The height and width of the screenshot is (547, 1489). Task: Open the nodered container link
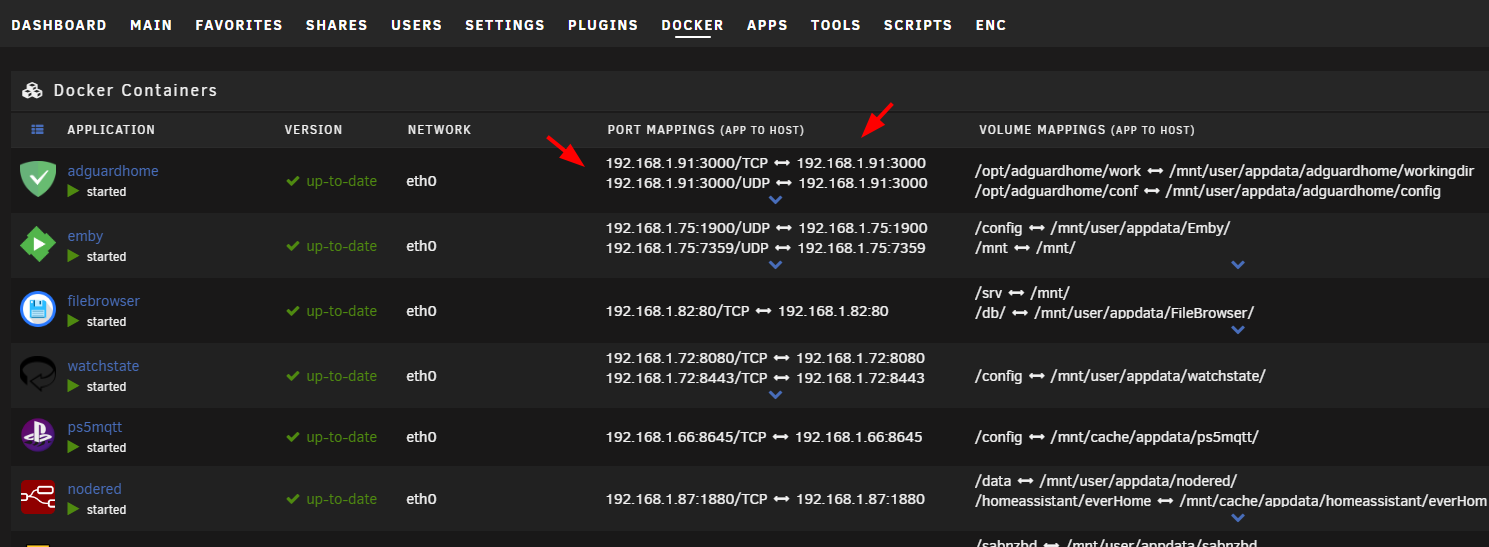pos(94,489)
